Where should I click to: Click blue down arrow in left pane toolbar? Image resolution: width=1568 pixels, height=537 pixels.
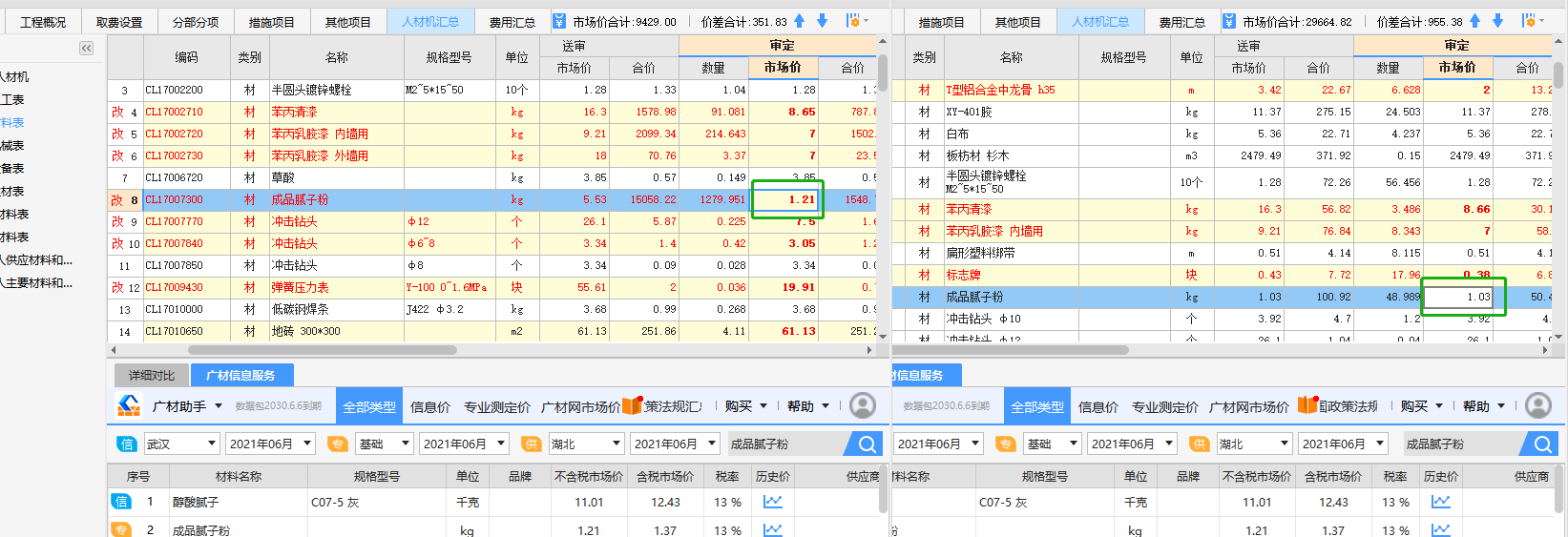[x=822, y=21]
